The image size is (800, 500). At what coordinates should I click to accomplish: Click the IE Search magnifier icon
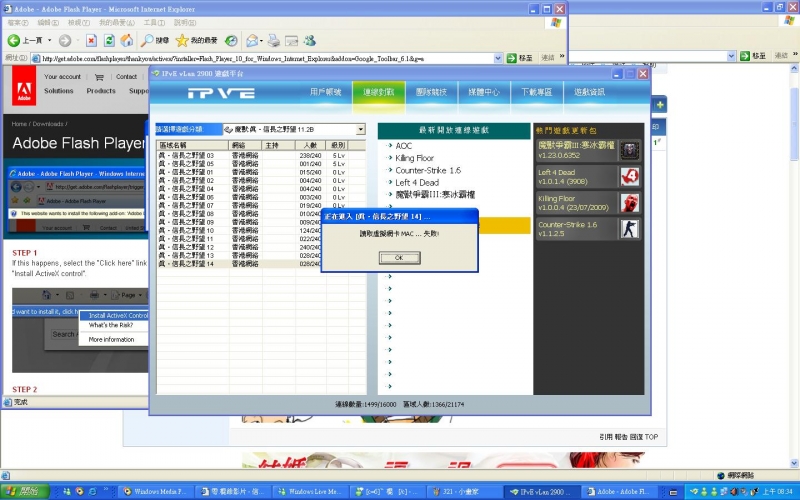tap(147, 40)
